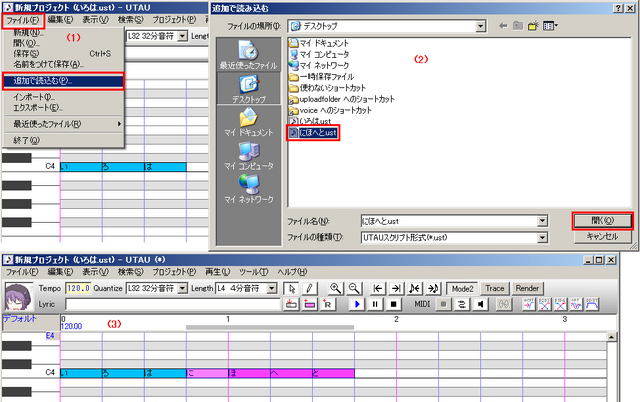Pause playback in the bottom UTAU window
640x402 pixels.
tap(375, 304)
